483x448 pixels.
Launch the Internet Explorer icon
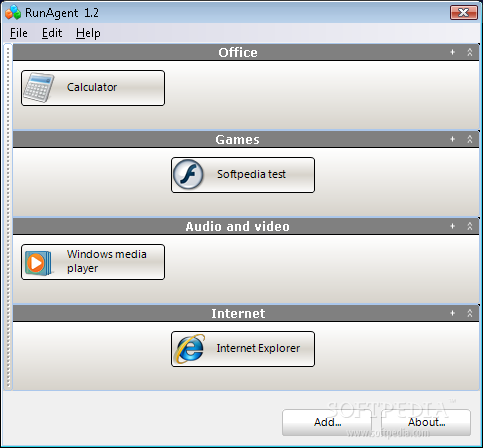pos(190,349)
